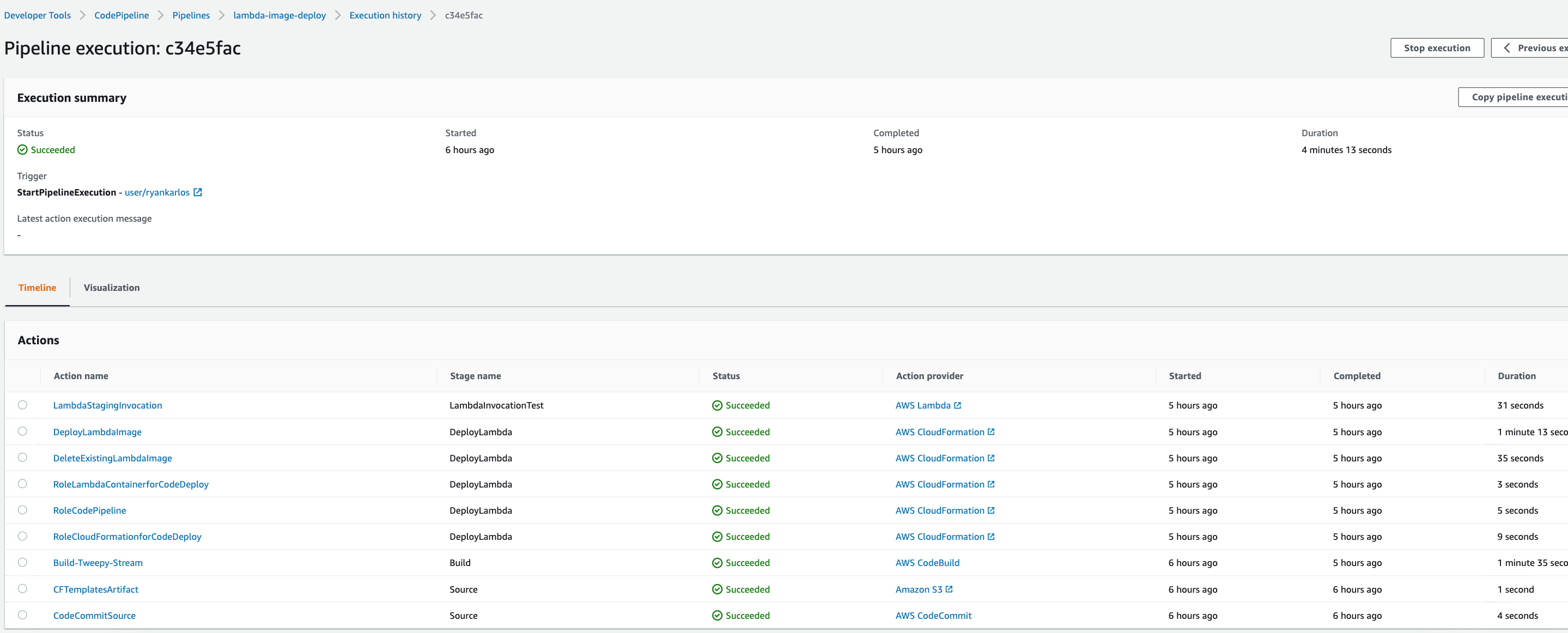Open the Amazon S3 provider link
Screen dimensions: 1568x633
click(919, 589)
